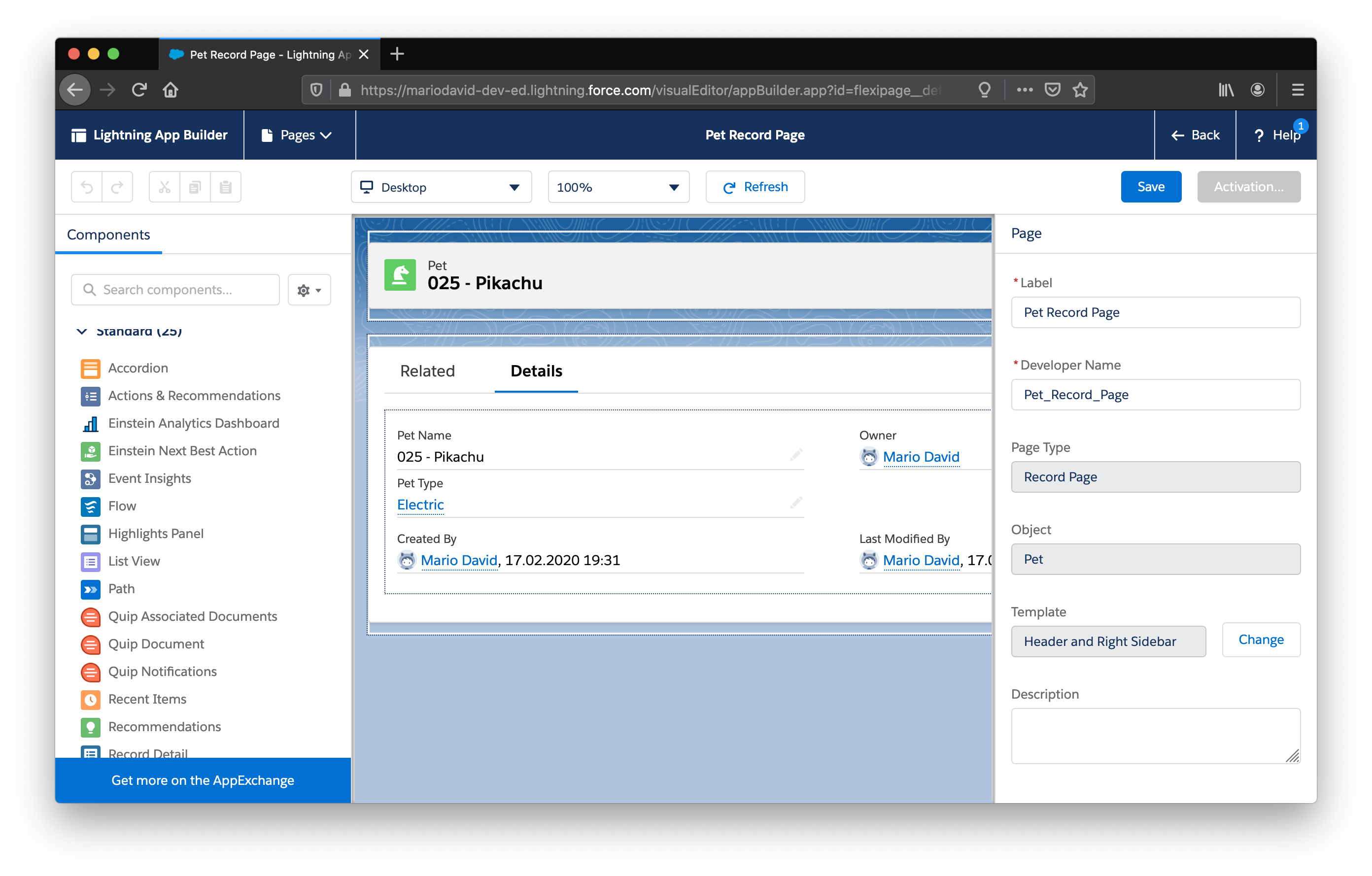The image size is (1372, 876).
Task: Open the components gear settings dropdown
Action: [x=309, y=290]
